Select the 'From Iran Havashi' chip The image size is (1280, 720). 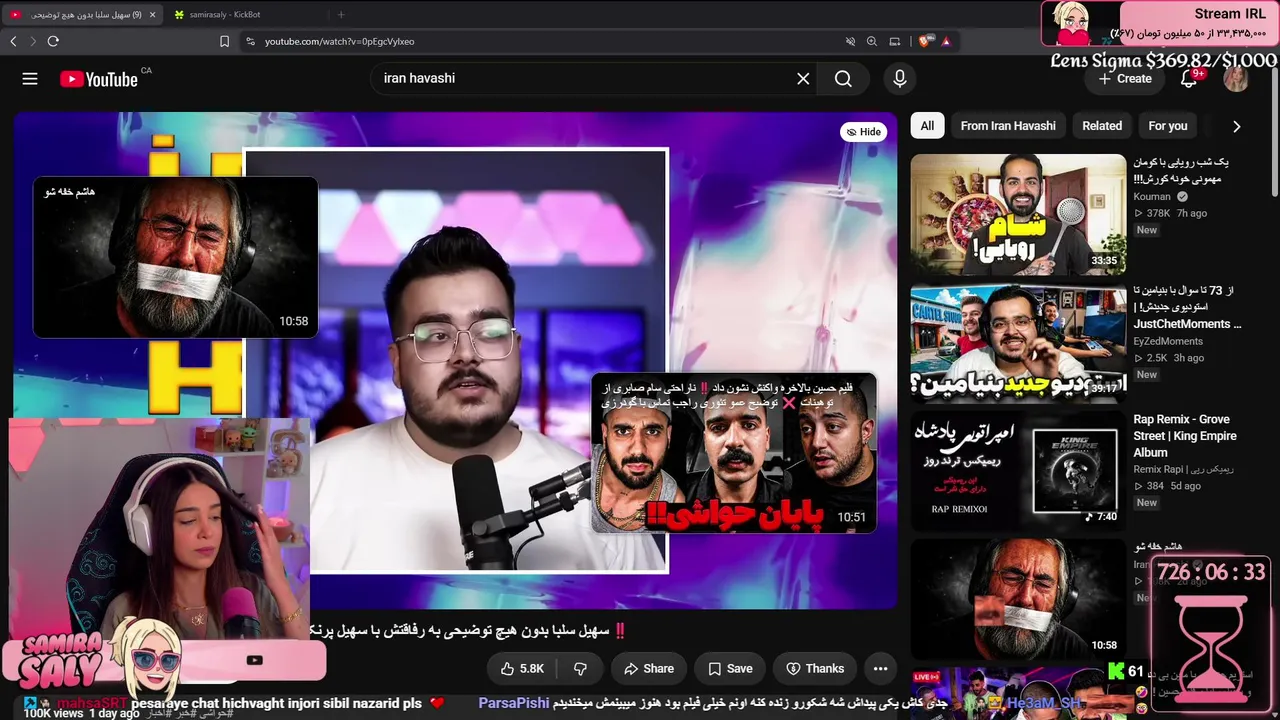[1008, 126]
